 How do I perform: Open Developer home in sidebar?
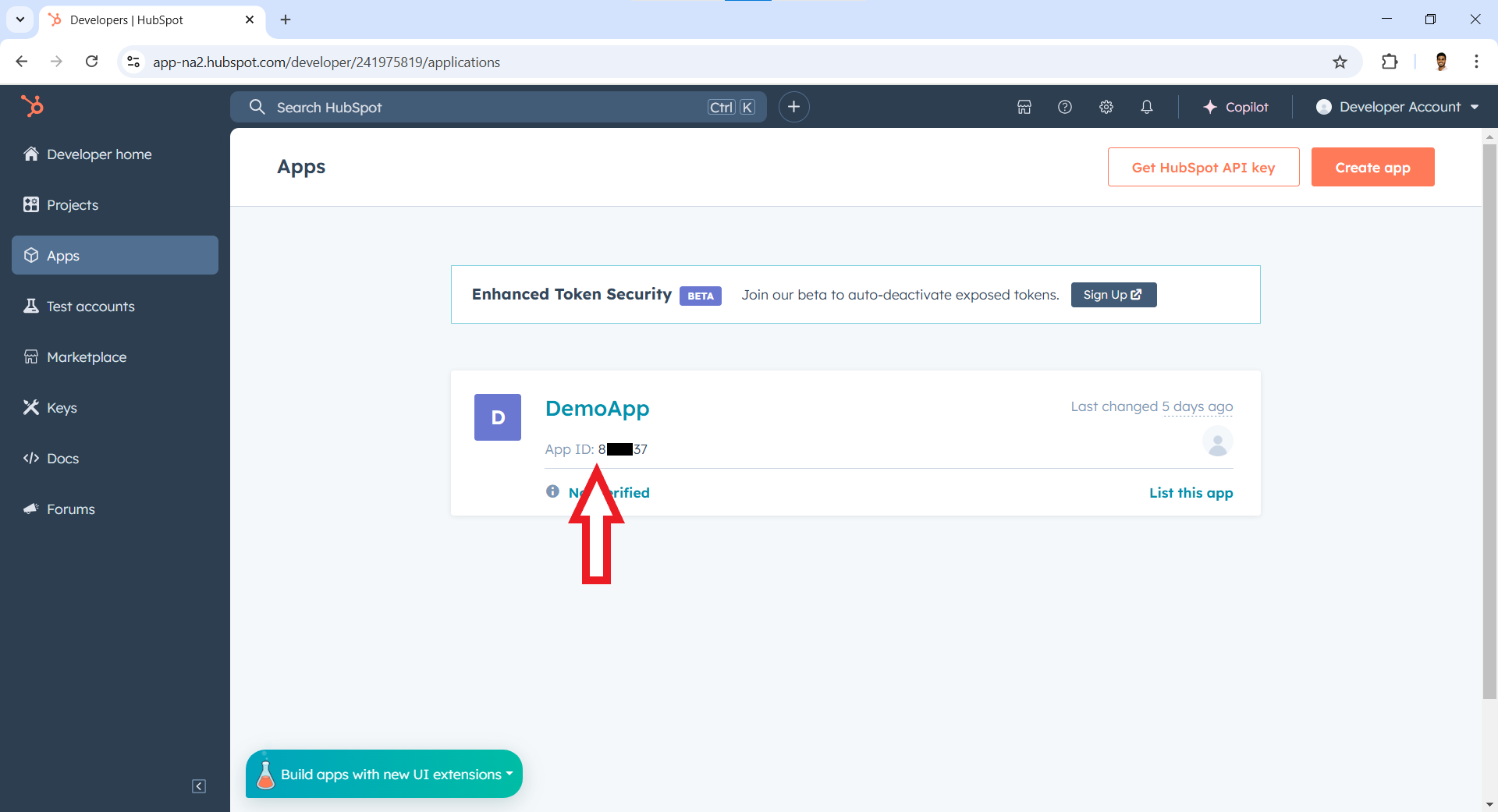point(115,154)
